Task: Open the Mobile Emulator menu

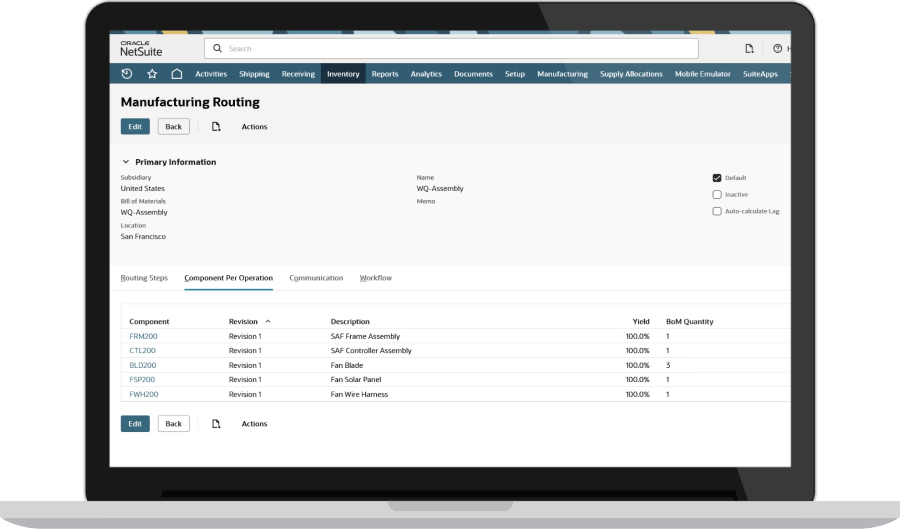Action: coord(703,73)
